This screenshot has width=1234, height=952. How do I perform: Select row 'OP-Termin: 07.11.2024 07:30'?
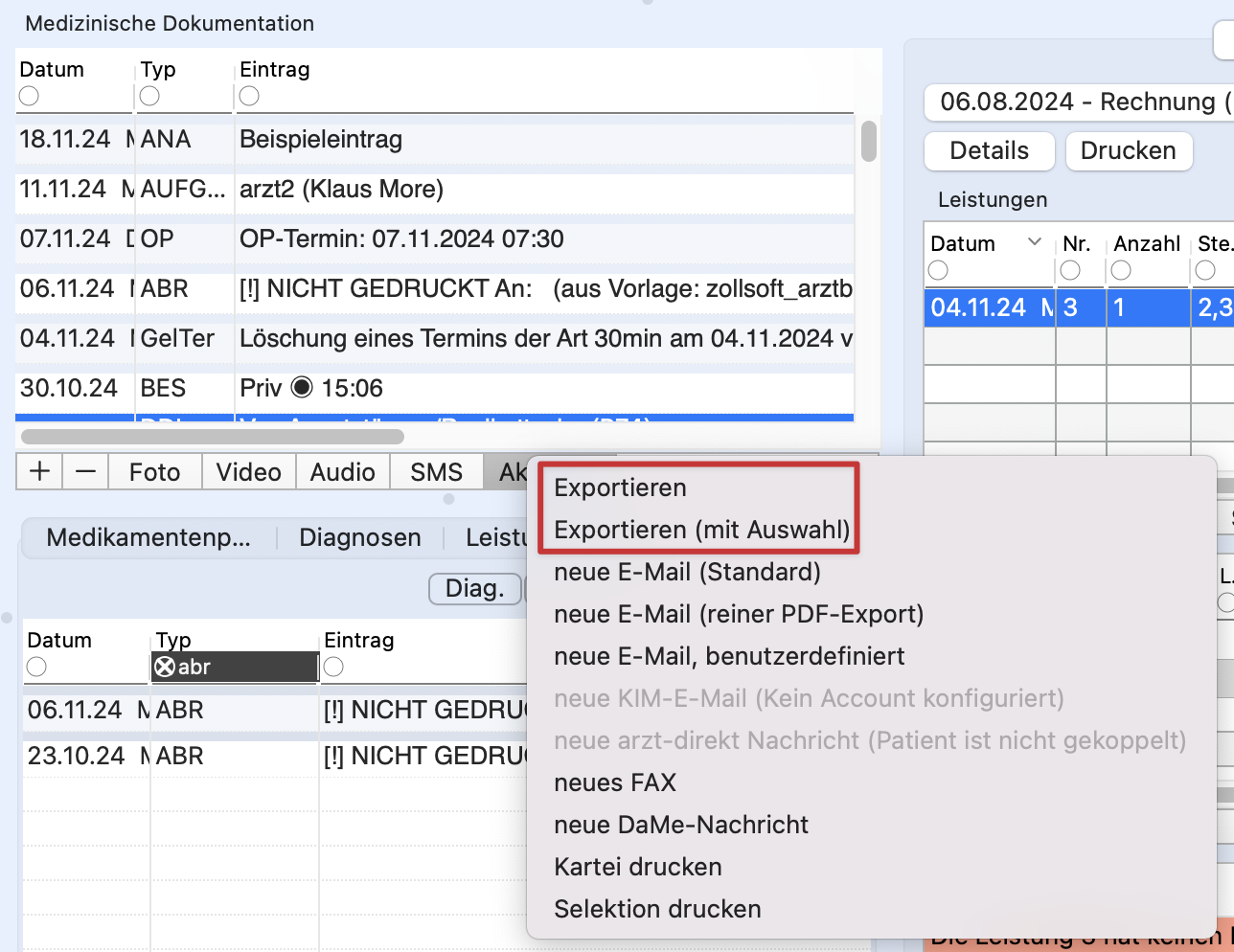(x=435, y=238)
